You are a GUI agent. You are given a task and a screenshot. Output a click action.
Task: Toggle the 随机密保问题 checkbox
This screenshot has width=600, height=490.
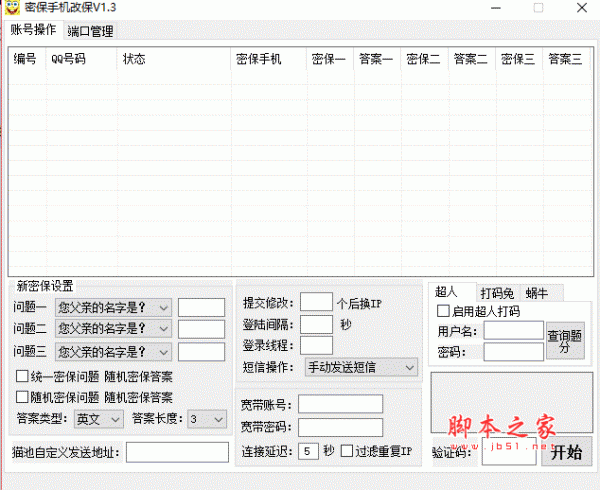(x=23, y=398)
